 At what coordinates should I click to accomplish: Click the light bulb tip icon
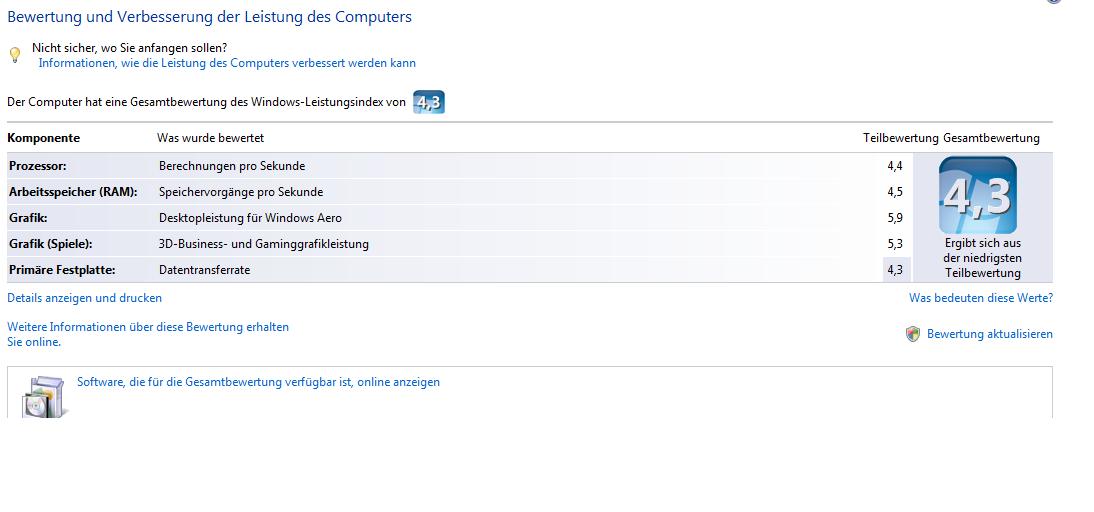tap(15, 55)
